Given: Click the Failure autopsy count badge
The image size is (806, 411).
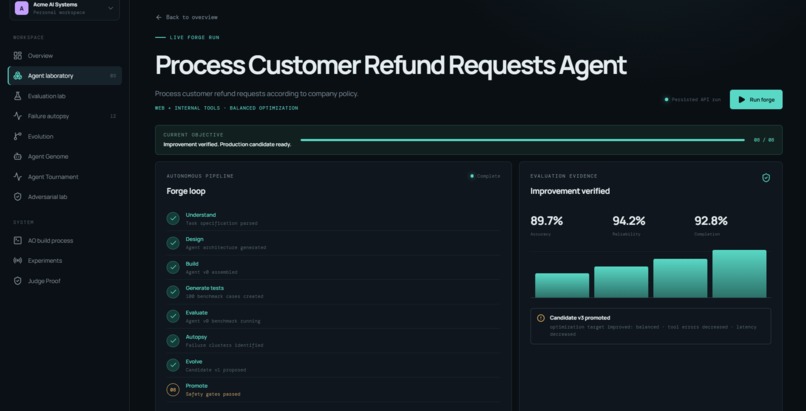Looking at the screenshot, I should tap(113, 116).
